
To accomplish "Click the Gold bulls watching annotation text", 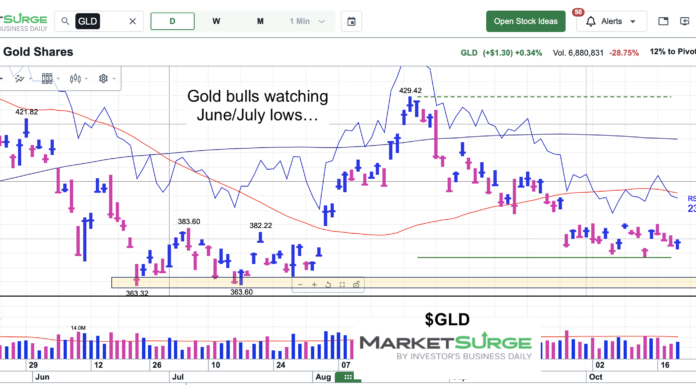I will click(x=257, y=105).
